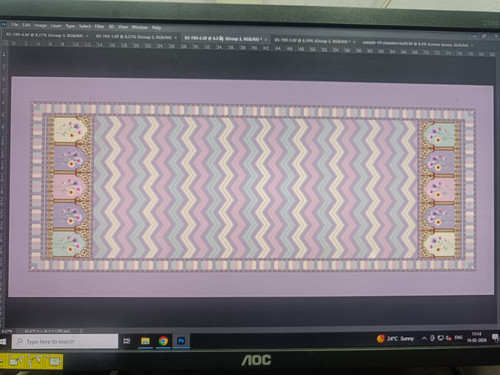Switch to the RS-789-4.tif document tab
Viewport: 500px width, 375px height.
pyautogui.click(x=45, y=35)
